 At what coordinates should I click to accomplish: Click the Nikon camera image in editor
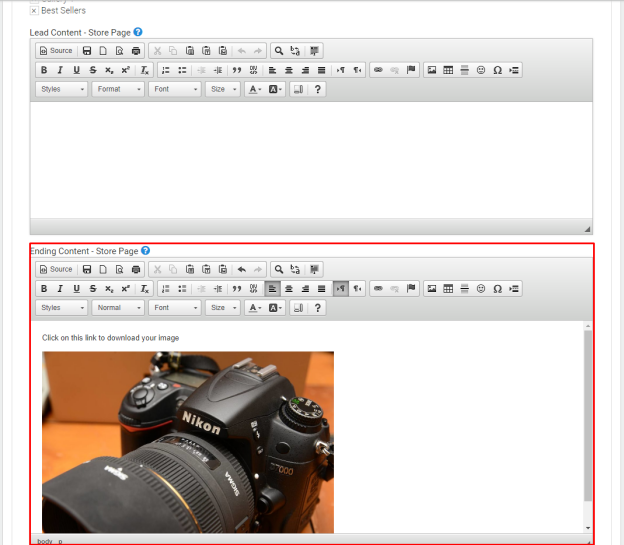point(188,442)
